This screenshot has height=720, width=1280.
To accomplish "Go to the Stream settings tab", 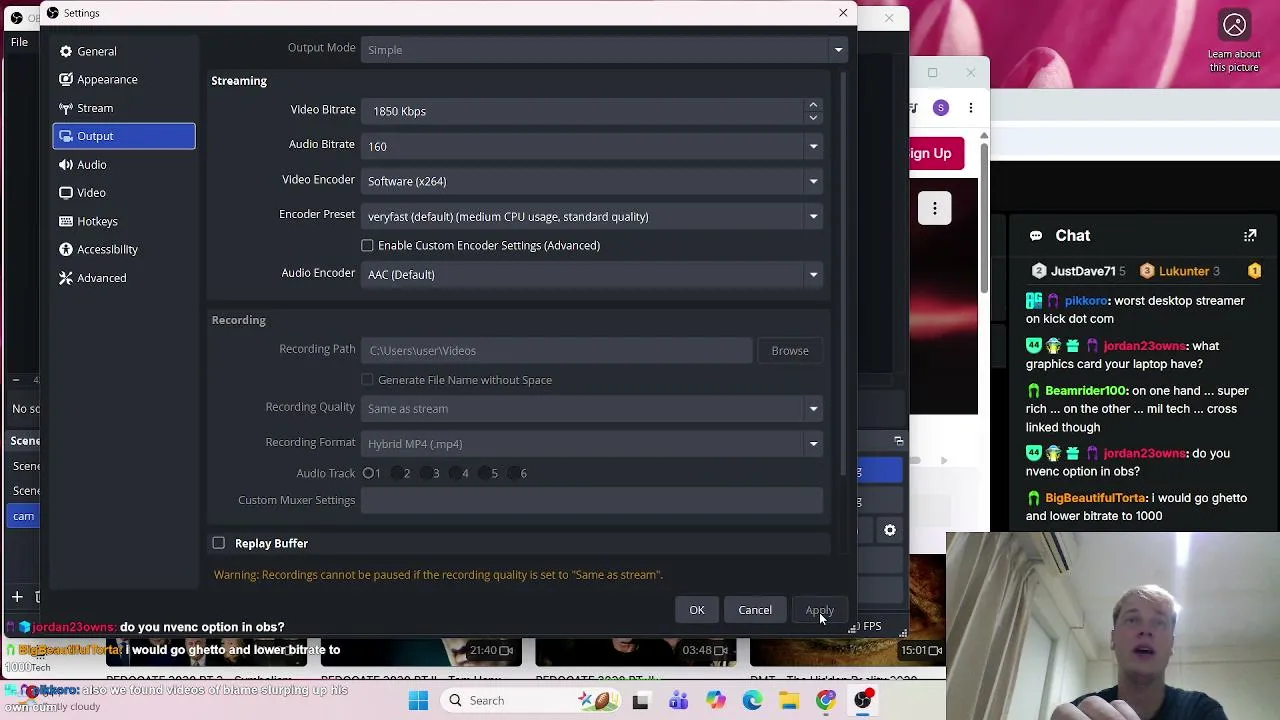I will (124, 108).
